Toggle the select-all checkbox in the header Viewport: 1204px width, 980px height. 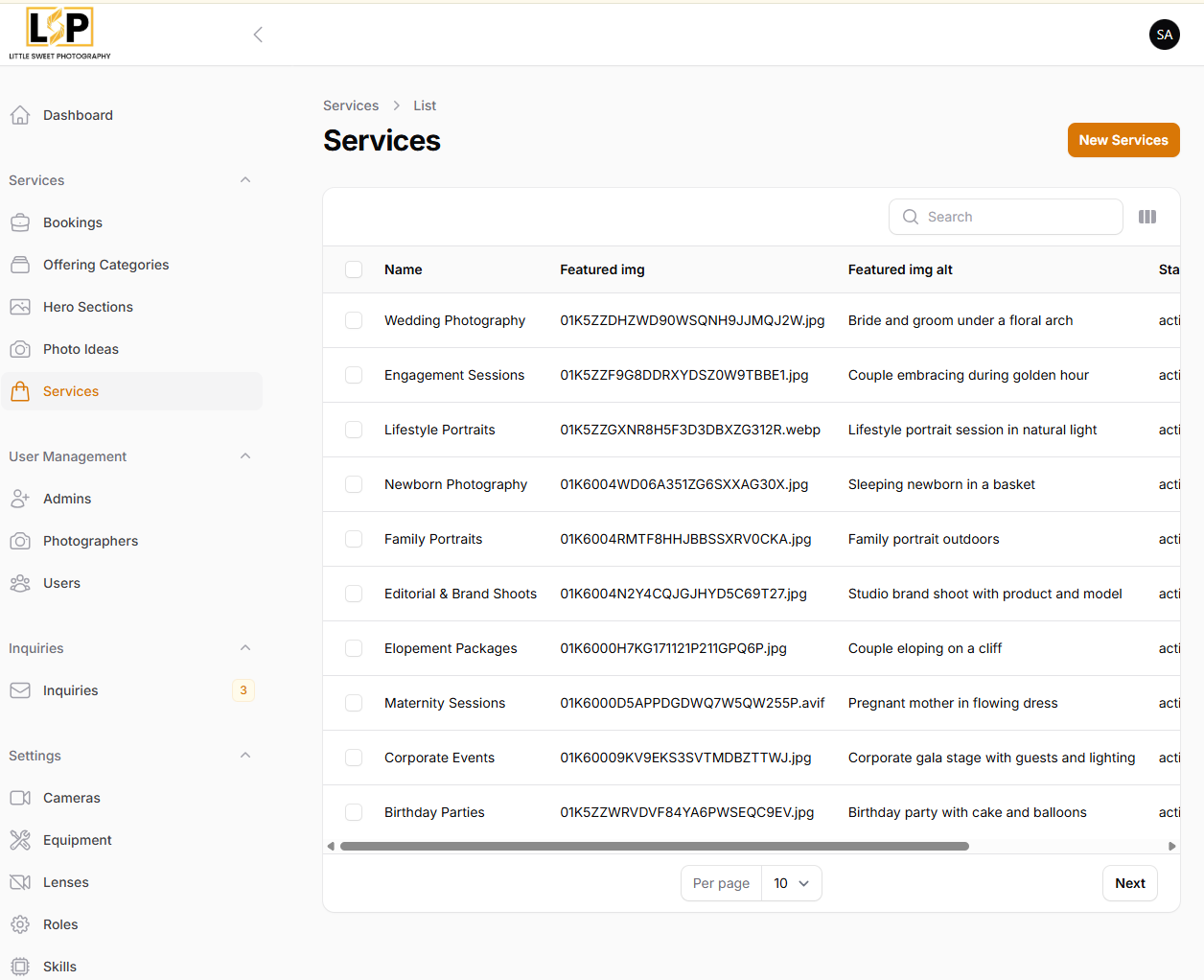click(354, 269)
